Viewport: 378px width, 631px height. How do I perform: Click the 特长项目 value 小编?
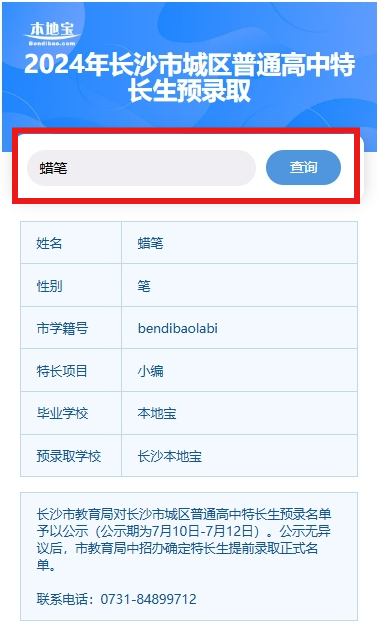pos(150,371)
